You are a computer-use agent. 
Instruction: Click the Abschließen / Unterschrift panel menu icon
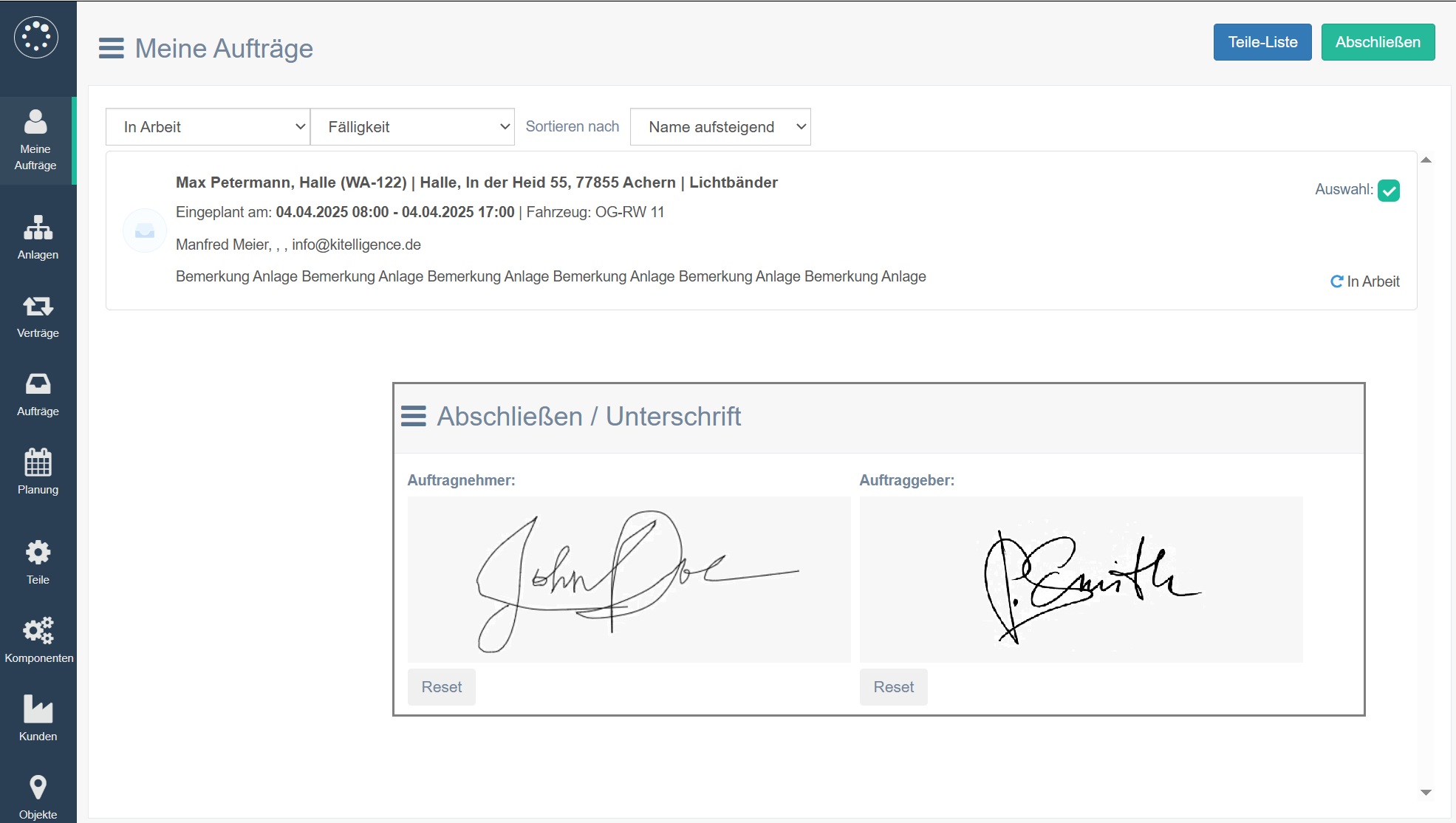(414, 417)
